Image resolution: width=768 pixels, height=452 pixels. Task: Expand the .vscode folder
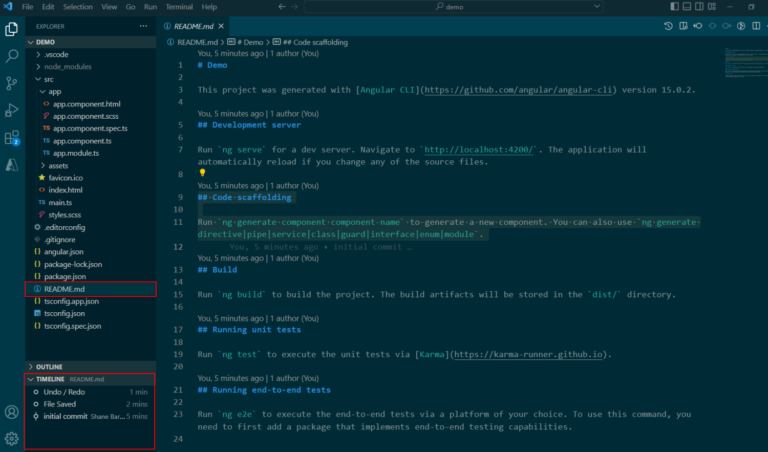[38, 54]
